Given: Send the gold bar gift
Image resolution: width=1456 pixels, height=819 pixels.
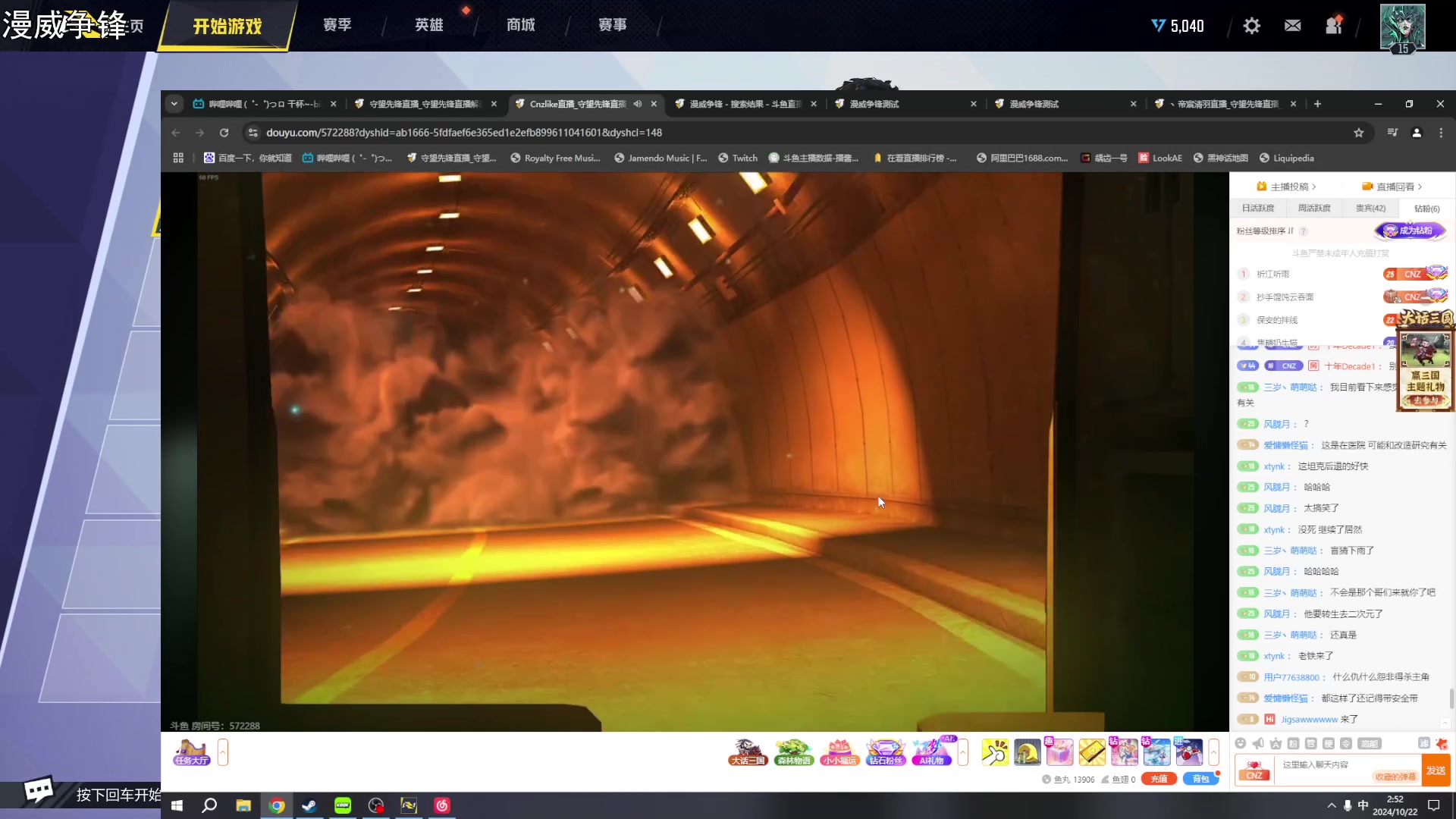Looking at the screenshot, I should 1092,752.
